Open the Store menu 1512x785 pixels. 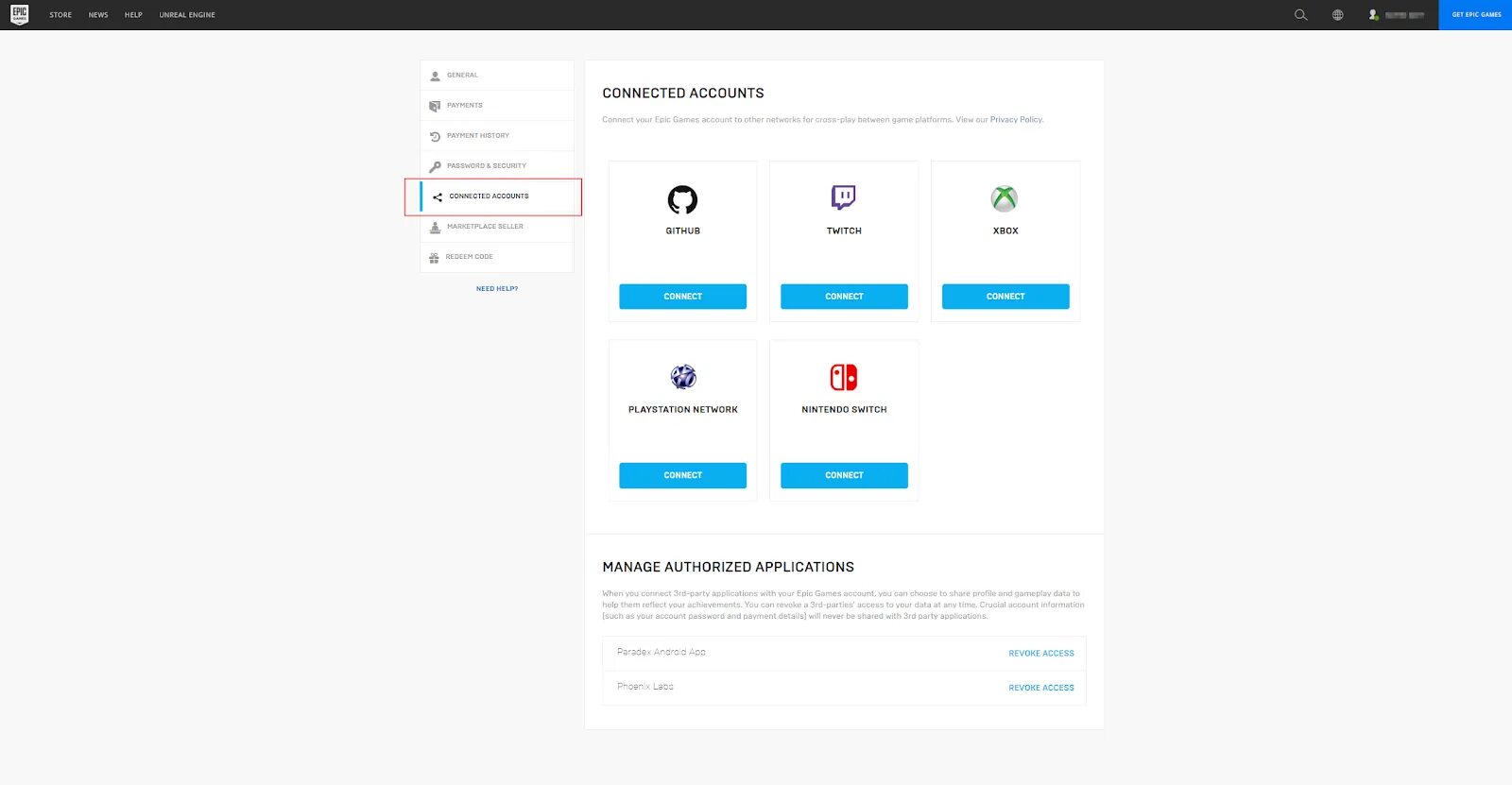coord(60,15)
